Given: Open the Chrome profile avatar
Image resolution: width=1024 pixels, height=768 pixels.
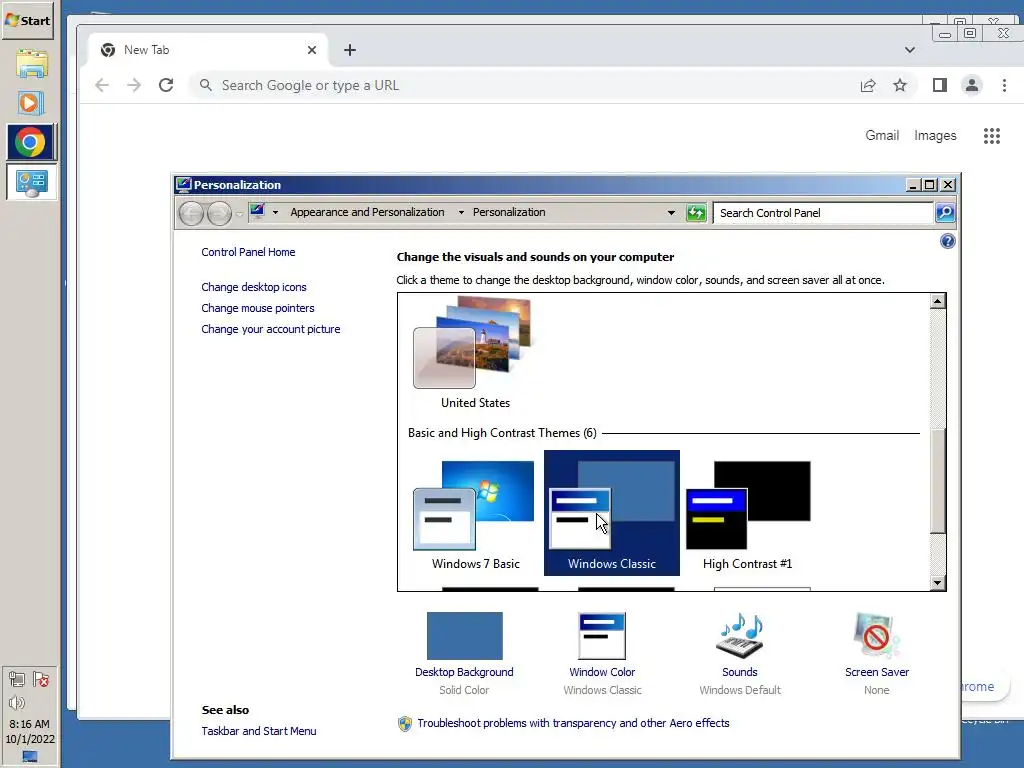Looking at the screenshot, I should [x=972, y=85].
